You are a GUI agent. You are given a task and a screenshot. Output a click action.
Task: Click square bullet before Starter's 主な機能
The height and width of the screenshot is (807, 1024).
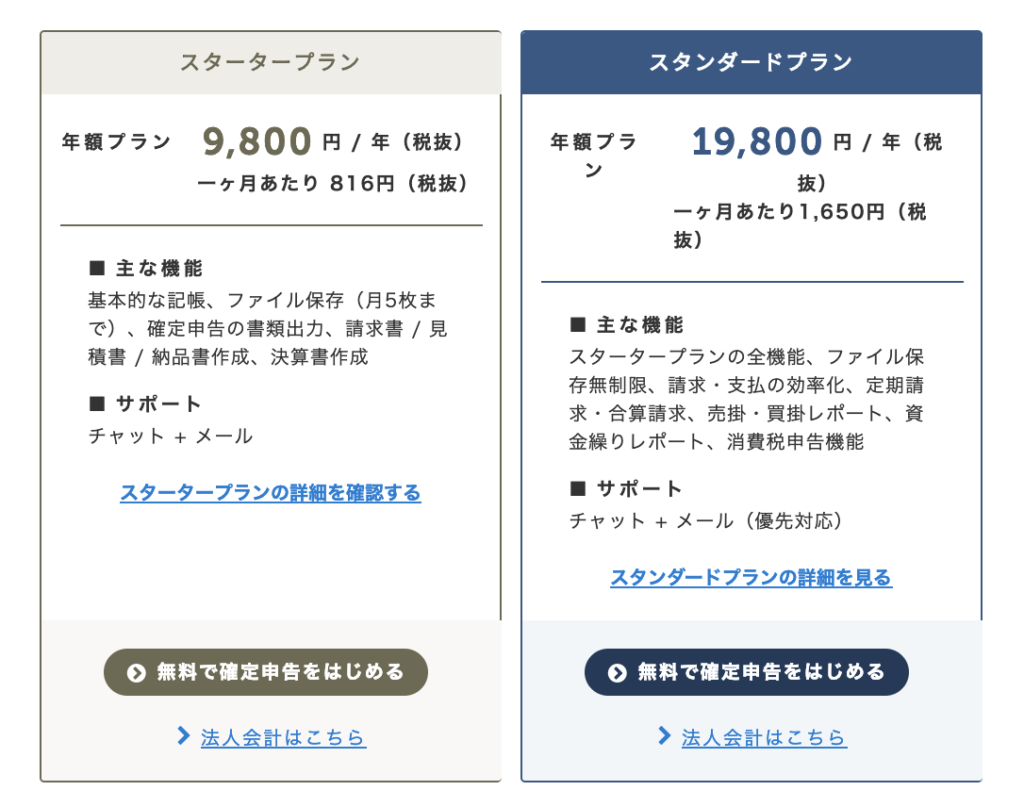[x=97, y=268]
